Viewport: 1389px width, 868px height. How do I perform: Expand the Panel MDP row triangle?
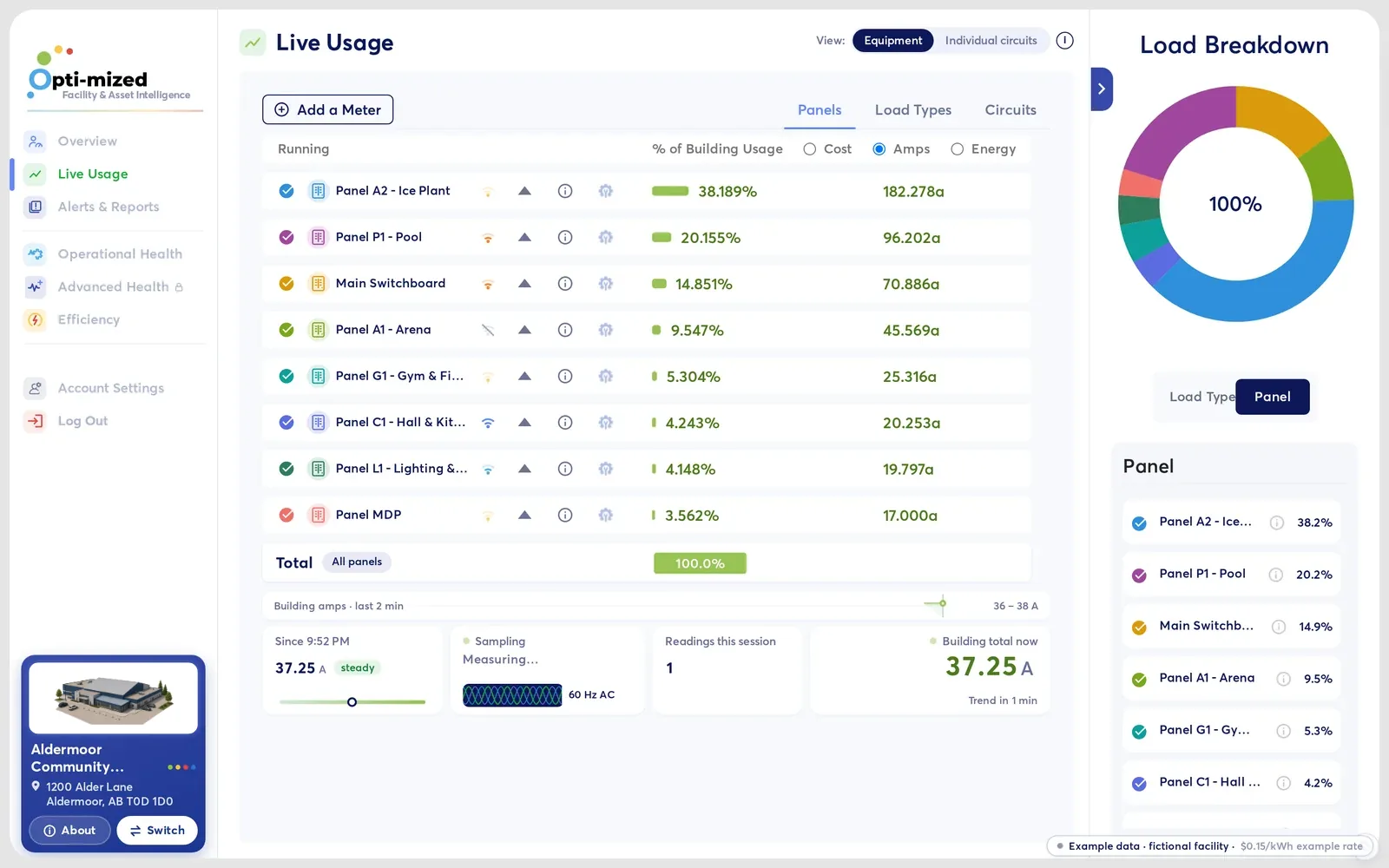(x=524, y=515)
